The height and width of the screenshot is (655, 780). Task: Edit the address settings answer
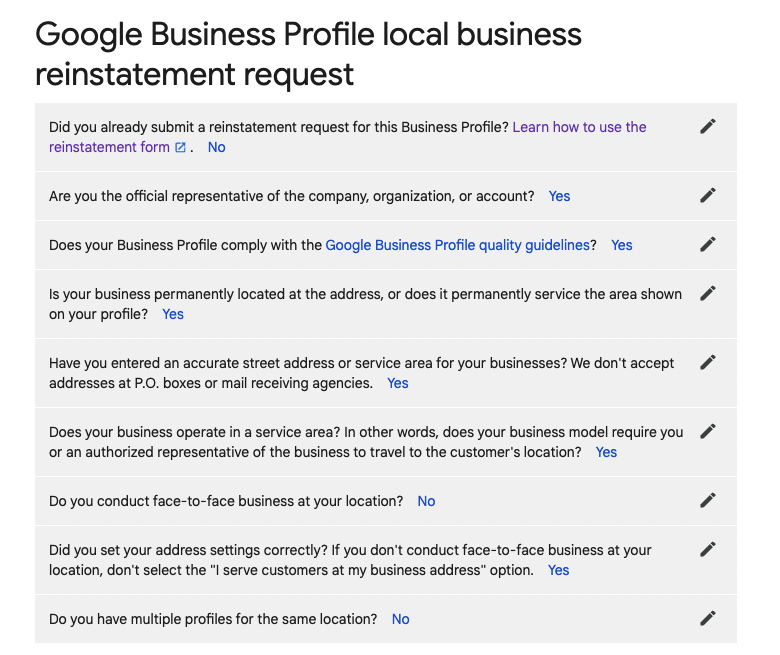click(708, 549)
